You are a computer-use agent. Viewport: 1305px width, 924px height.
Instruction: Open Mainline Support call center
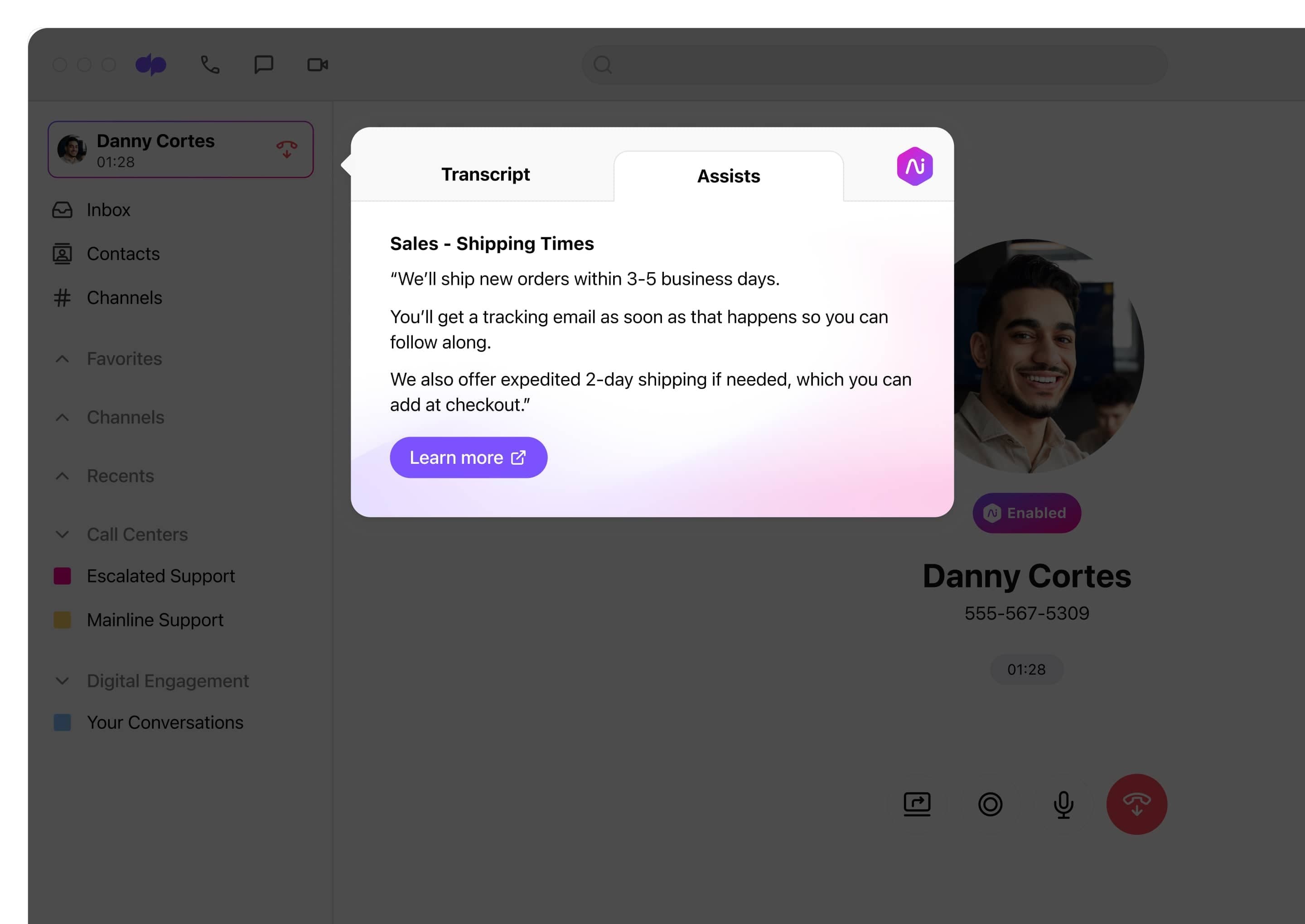click(155, 620)
